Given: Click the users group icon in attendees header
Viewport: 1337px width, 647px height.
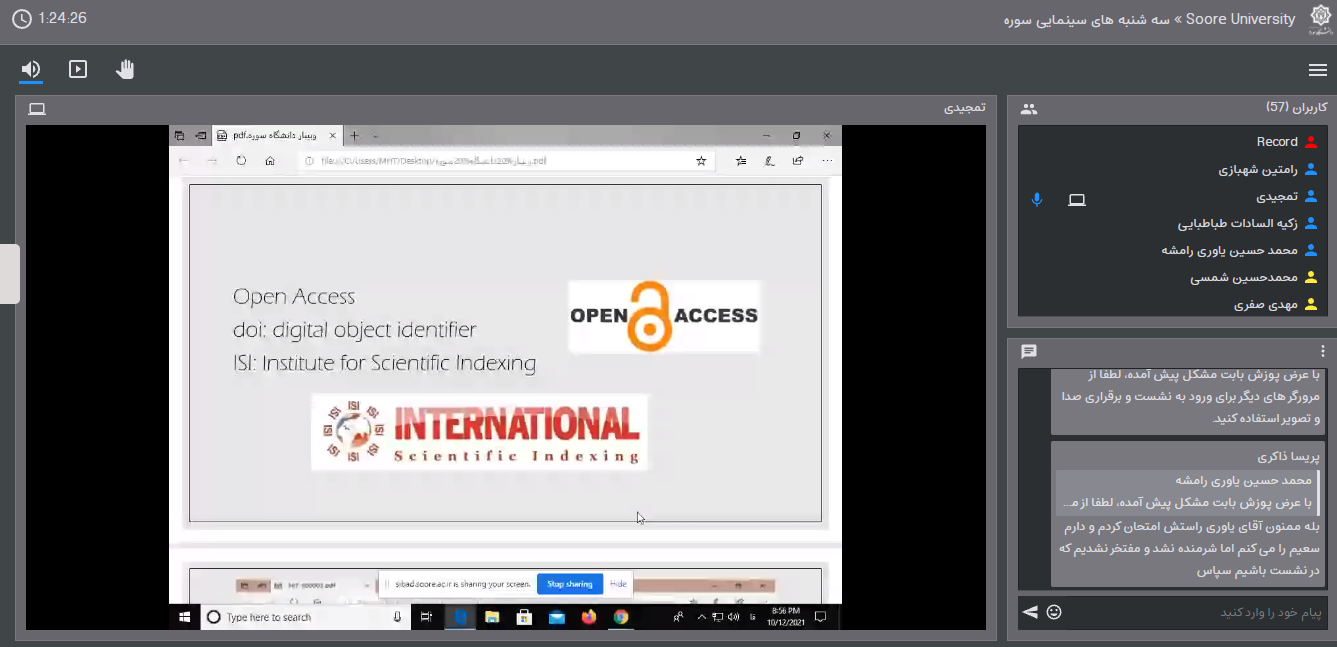Looking at the screenshot, I should (1029, 109).
